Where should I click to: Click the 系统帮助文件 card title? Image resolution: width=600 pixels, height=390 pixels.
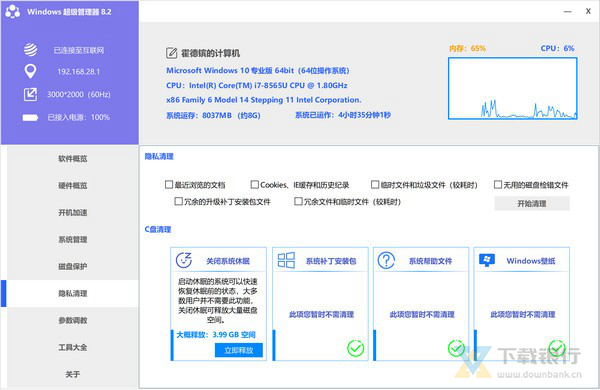430,261
